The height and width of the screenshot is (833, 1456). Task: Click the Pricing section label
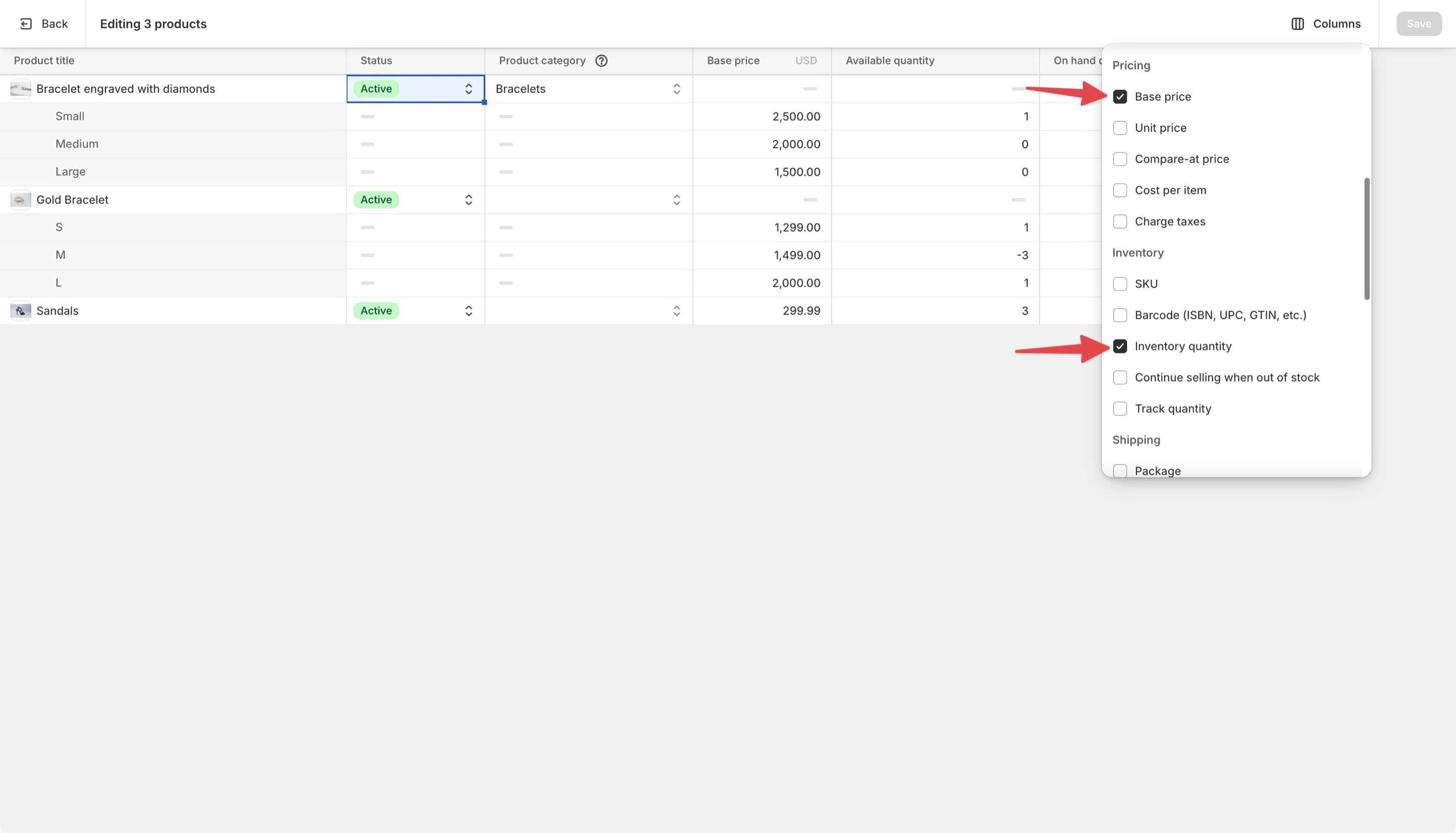[x=1130, y=65]
